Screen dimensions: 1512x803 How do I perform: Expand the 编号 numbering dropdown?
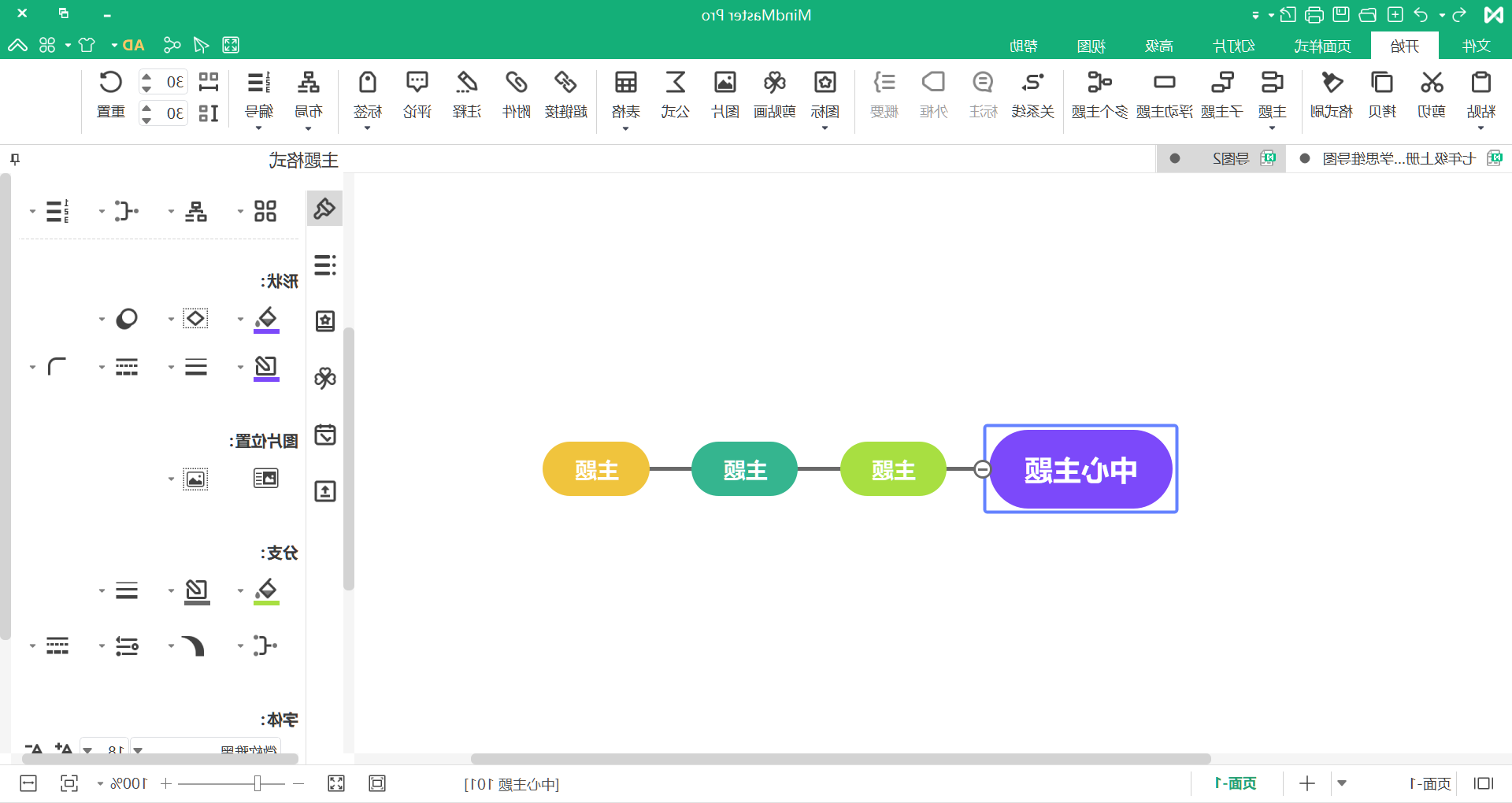(x=258, y=128)
